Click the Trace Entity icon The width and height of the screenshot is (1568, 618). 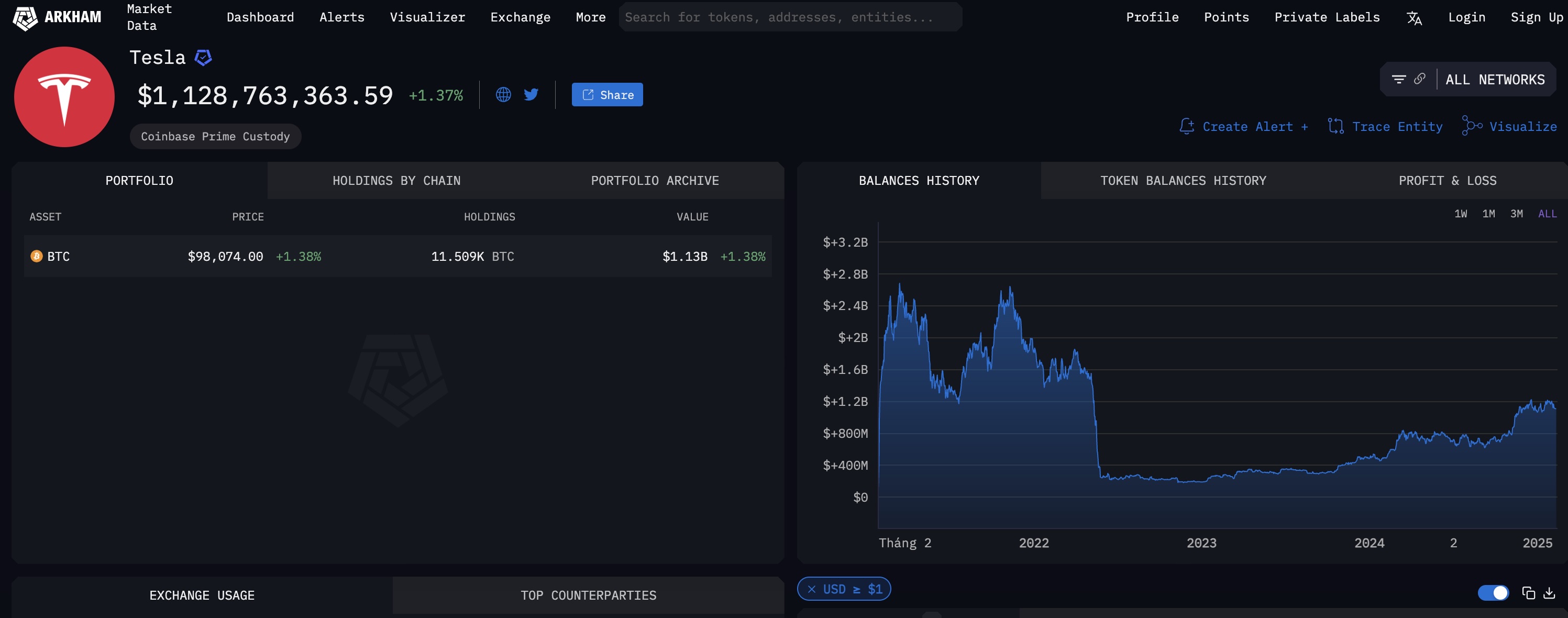1335,126
